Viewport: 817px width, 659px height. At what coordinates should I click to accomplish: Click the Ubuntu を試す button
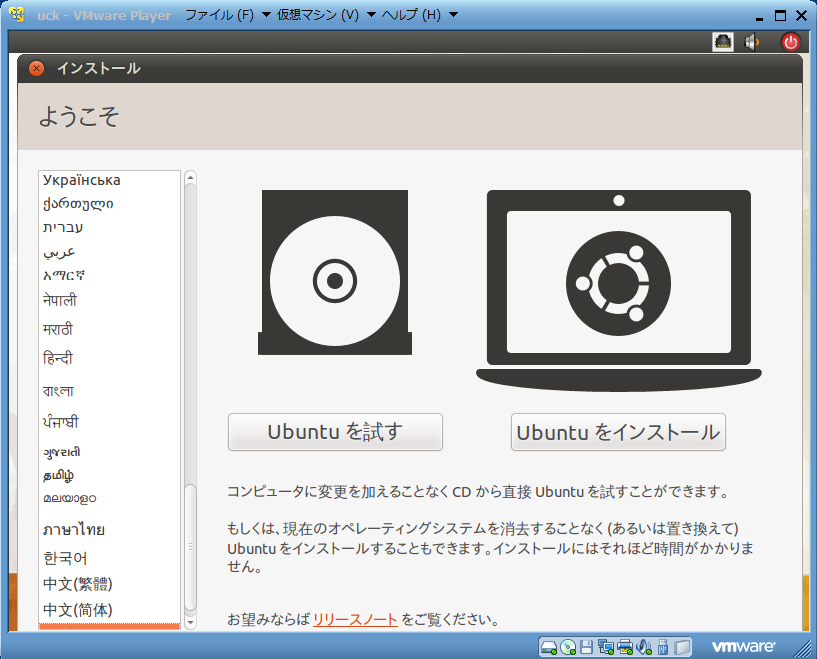click(335, 432)
